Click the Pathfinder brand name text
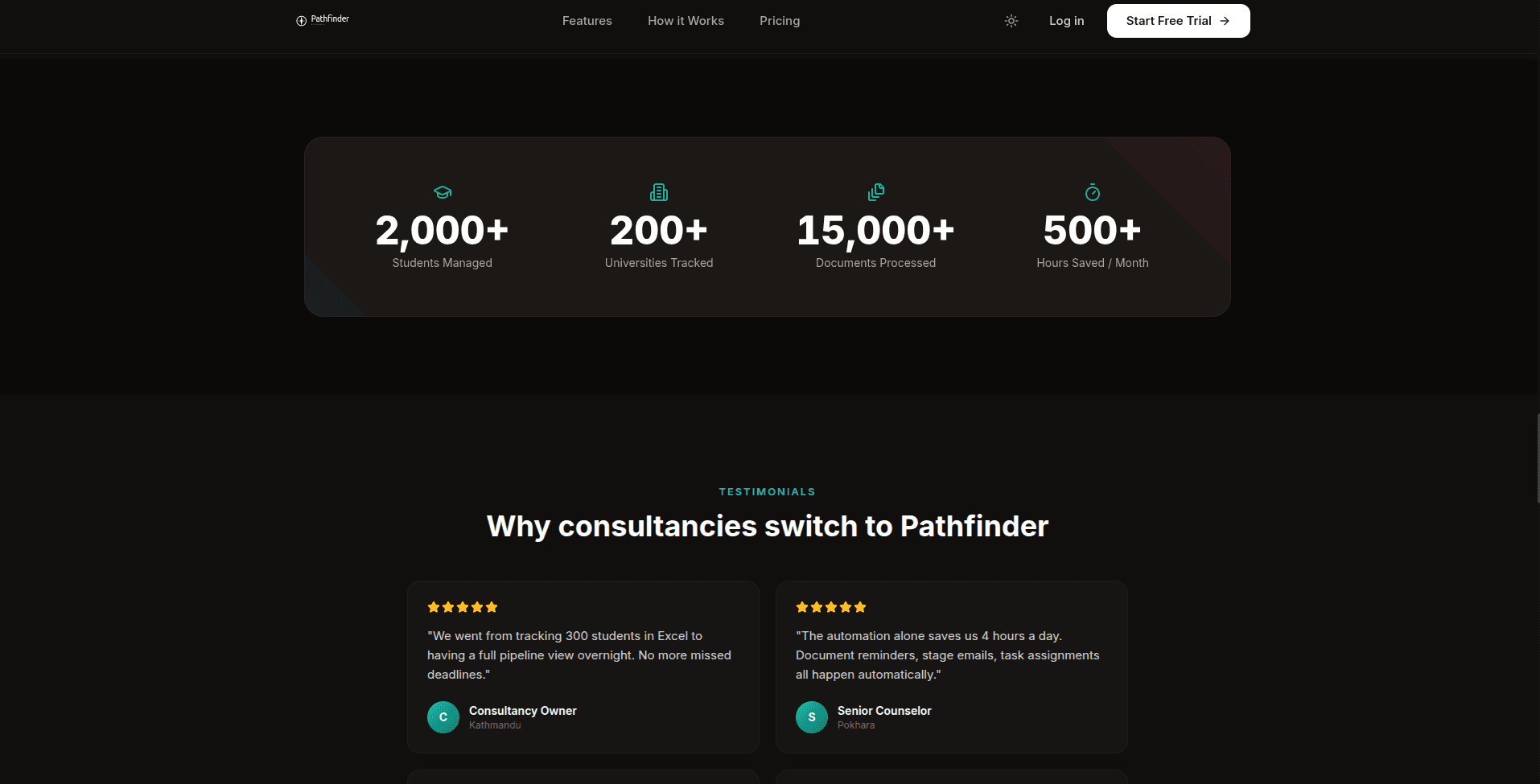1540x784 pixels. 330,19
